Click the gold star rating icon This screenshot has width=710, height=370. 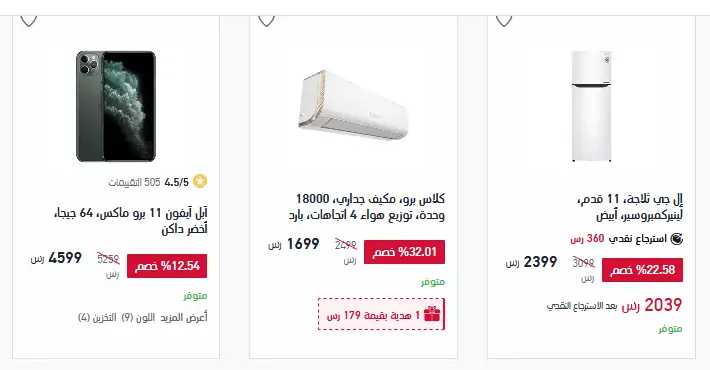pyautogui.click(x=200, y=182)
